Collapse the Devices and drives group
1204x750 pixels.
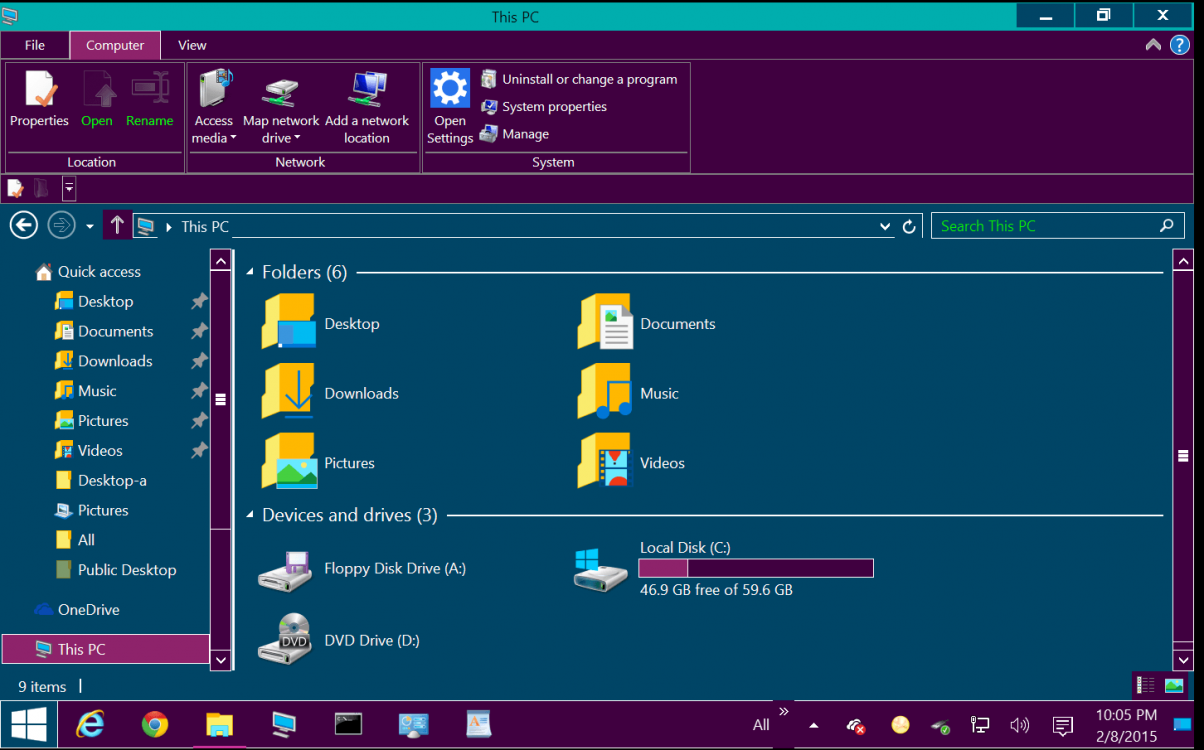click(250, 516)
